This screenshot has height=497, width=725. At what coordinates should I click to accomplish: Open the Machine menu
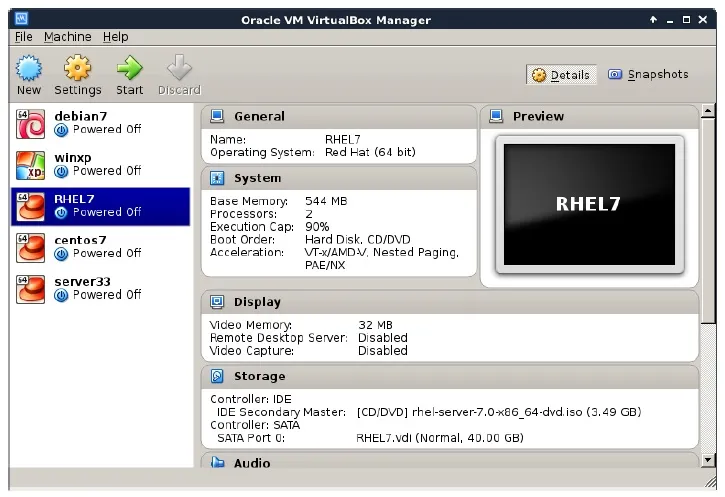[x=68, y=37]
